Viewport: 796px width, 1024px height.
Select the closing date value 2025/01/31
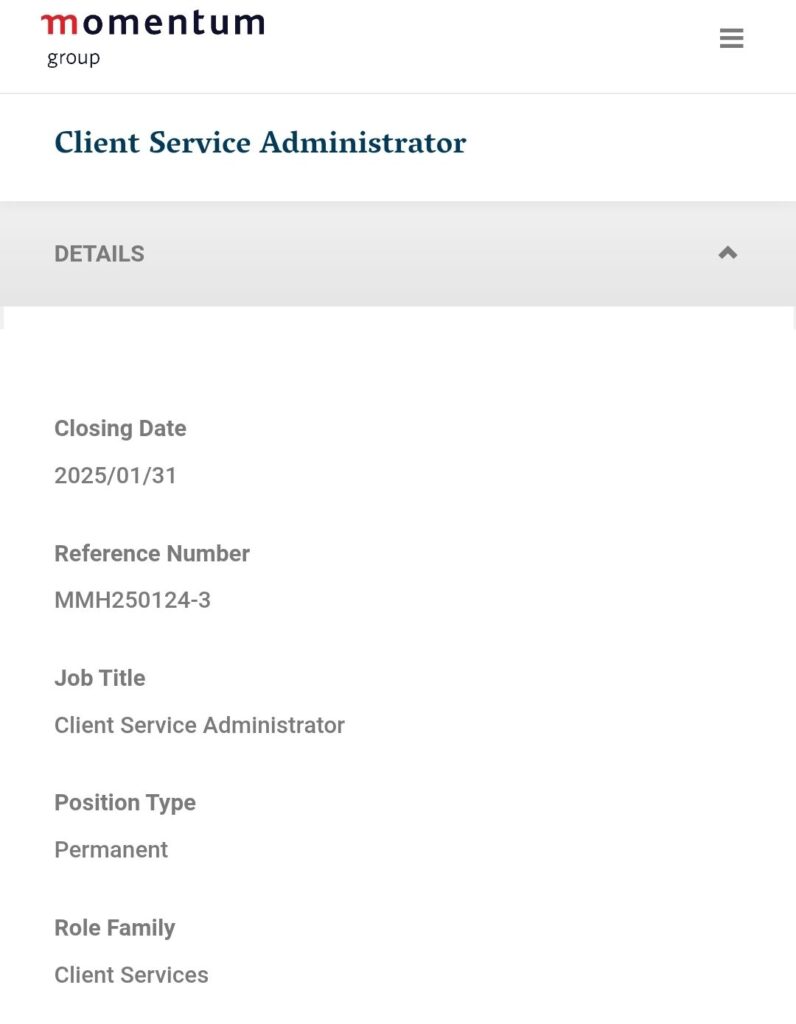(x=115, y=475)
